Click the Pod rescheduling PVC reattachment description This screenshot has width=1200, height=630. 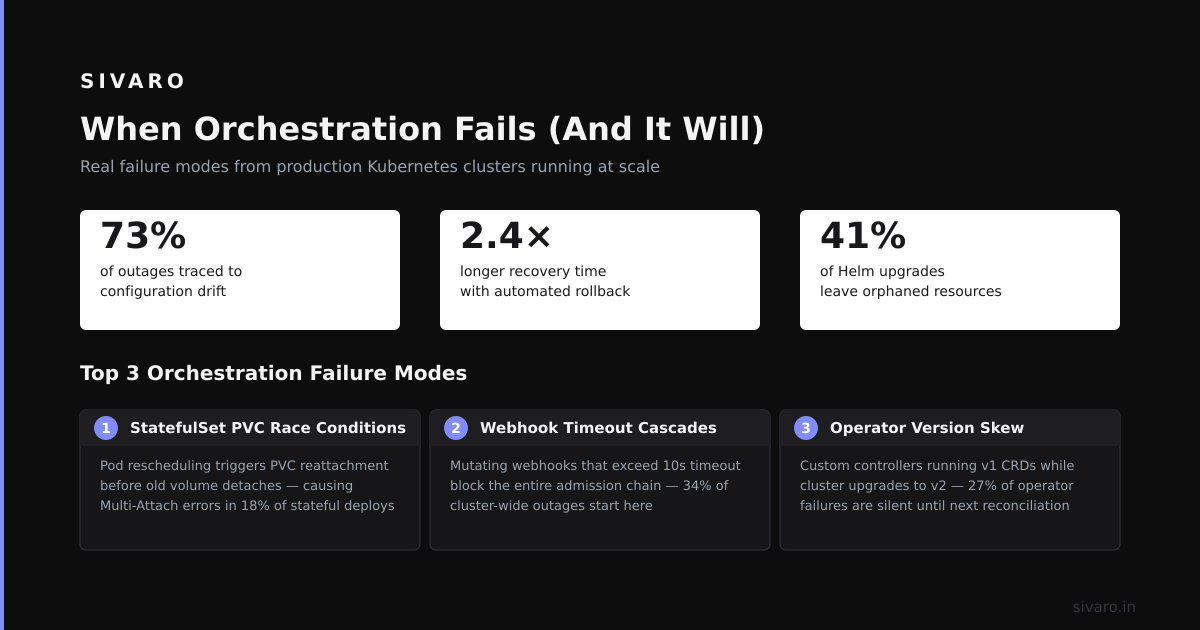click(247, 485)
